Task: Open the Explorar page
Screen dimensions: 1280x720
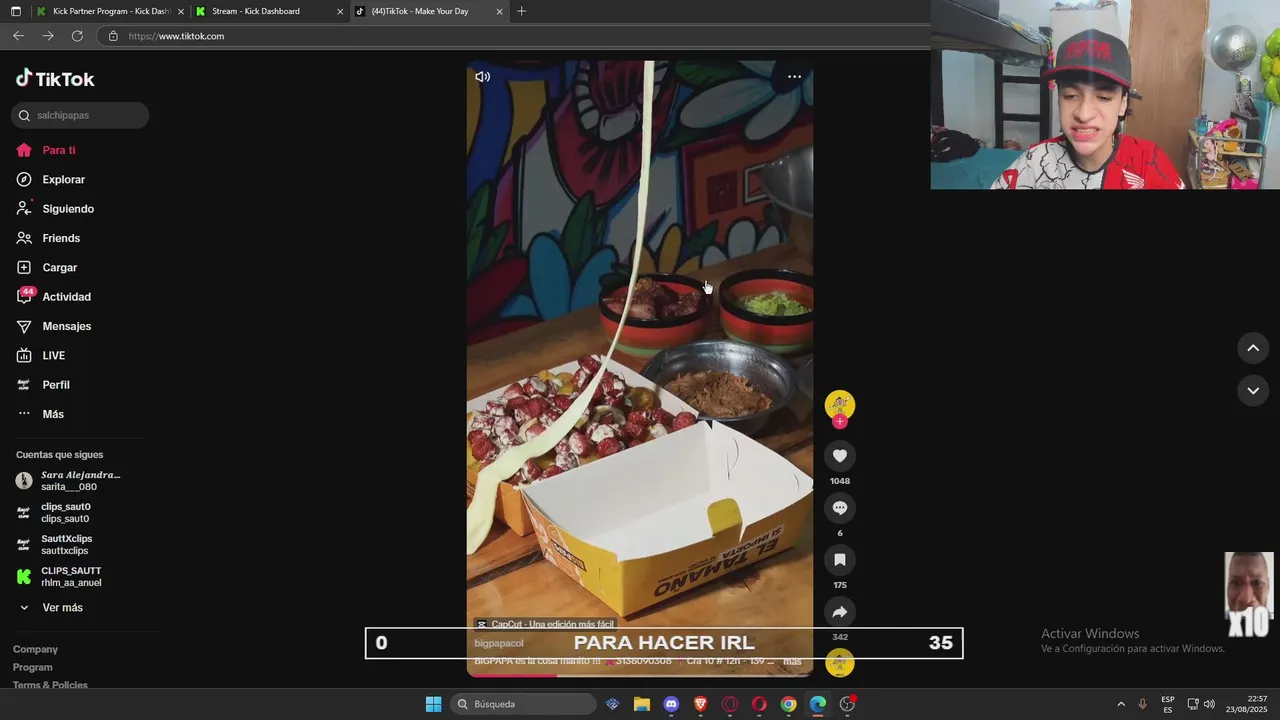Action: point(51,180)
